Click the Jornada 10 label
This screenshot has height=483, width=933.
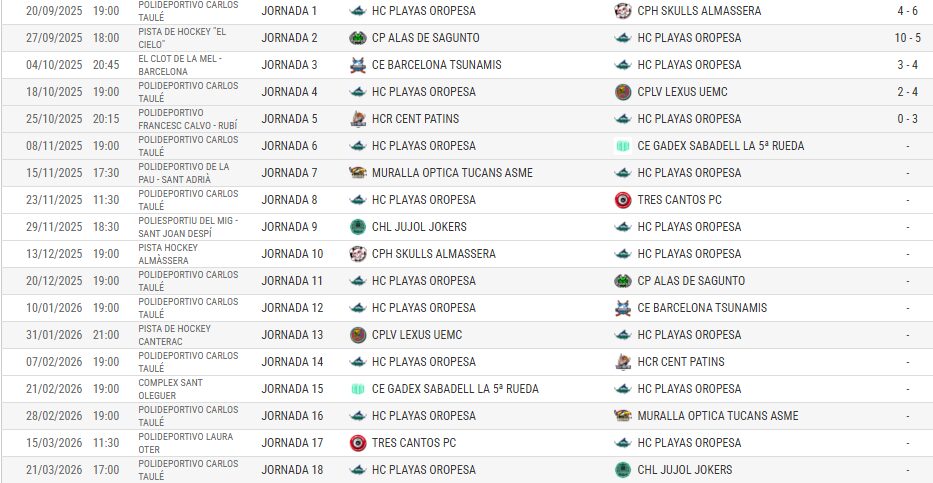(292, 254)
